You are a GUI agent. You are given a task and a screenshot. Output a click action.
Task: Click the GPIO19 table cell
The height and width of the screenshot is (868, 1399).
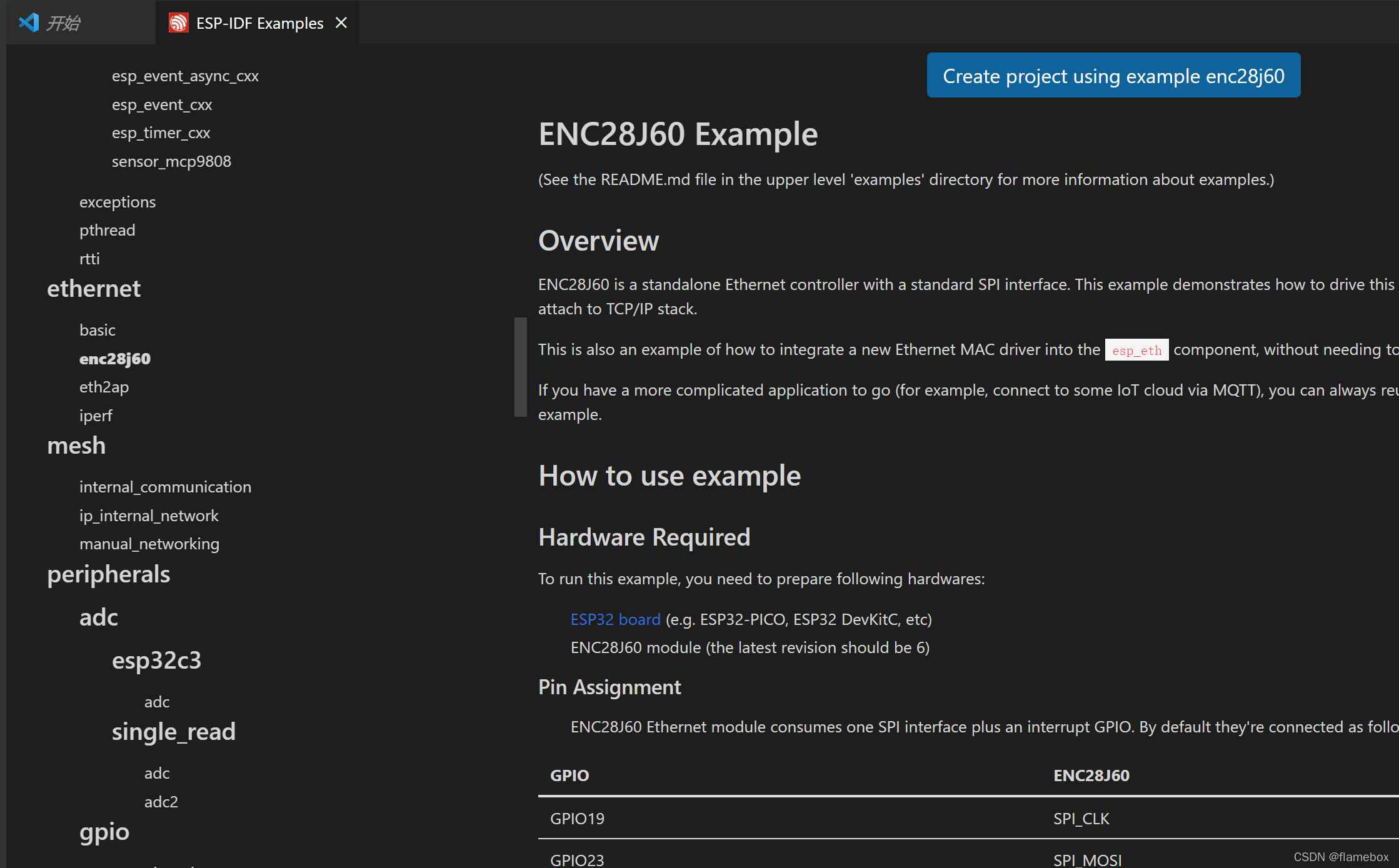click(577, 819)
